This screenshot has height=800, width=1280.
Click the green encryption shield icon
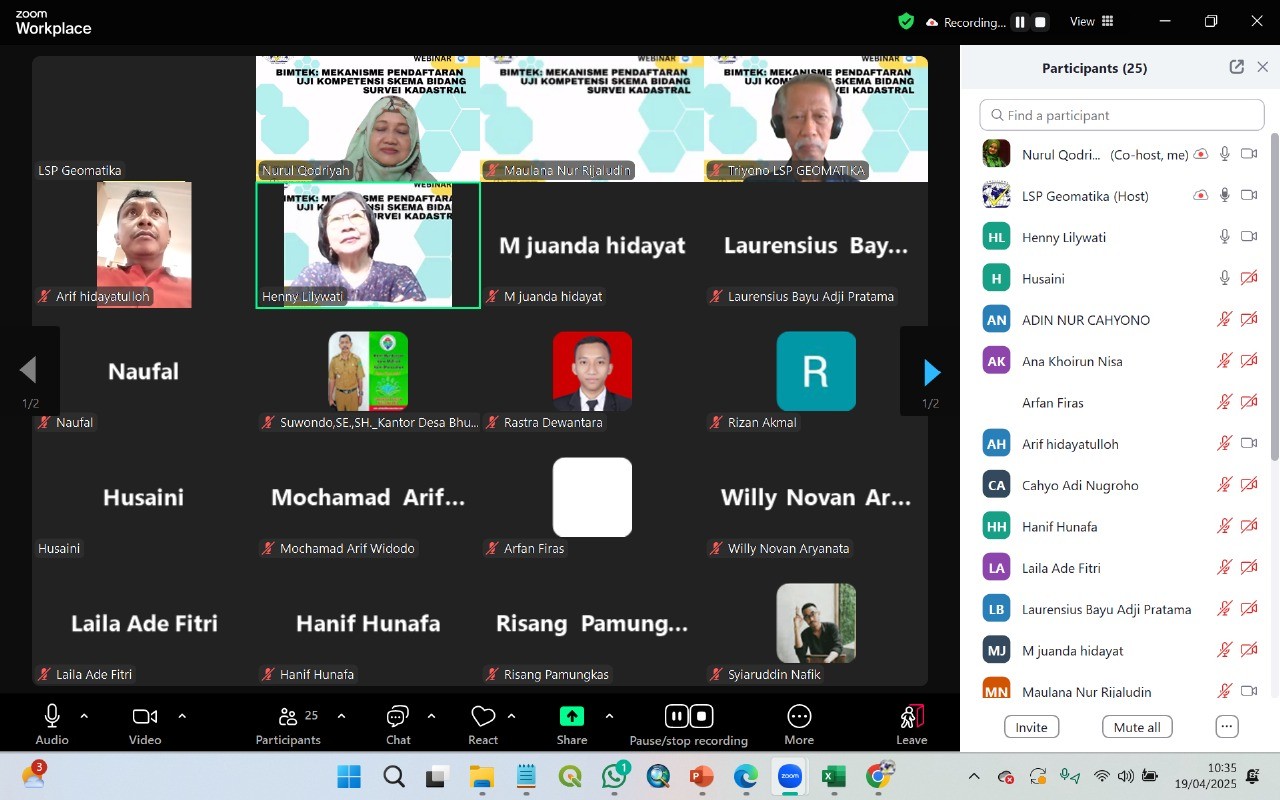(x=906, y=21)
